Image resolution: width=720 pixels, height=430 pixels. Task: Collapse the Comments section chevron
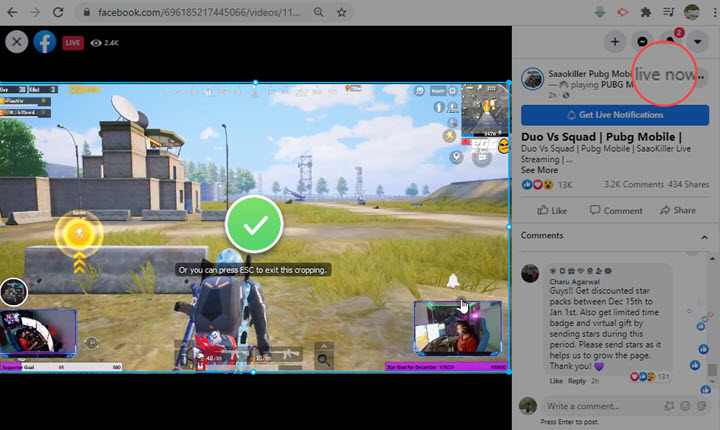[x=704, y=237]
